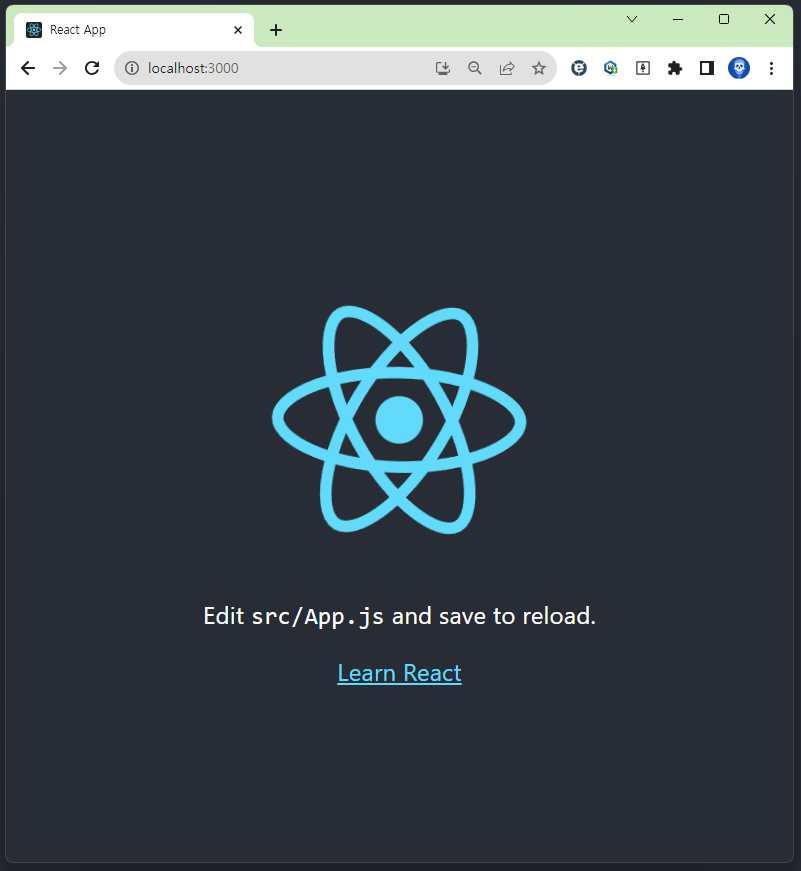View site information icon in address bar
Screen dimensions: 801x871
[132, 68]
